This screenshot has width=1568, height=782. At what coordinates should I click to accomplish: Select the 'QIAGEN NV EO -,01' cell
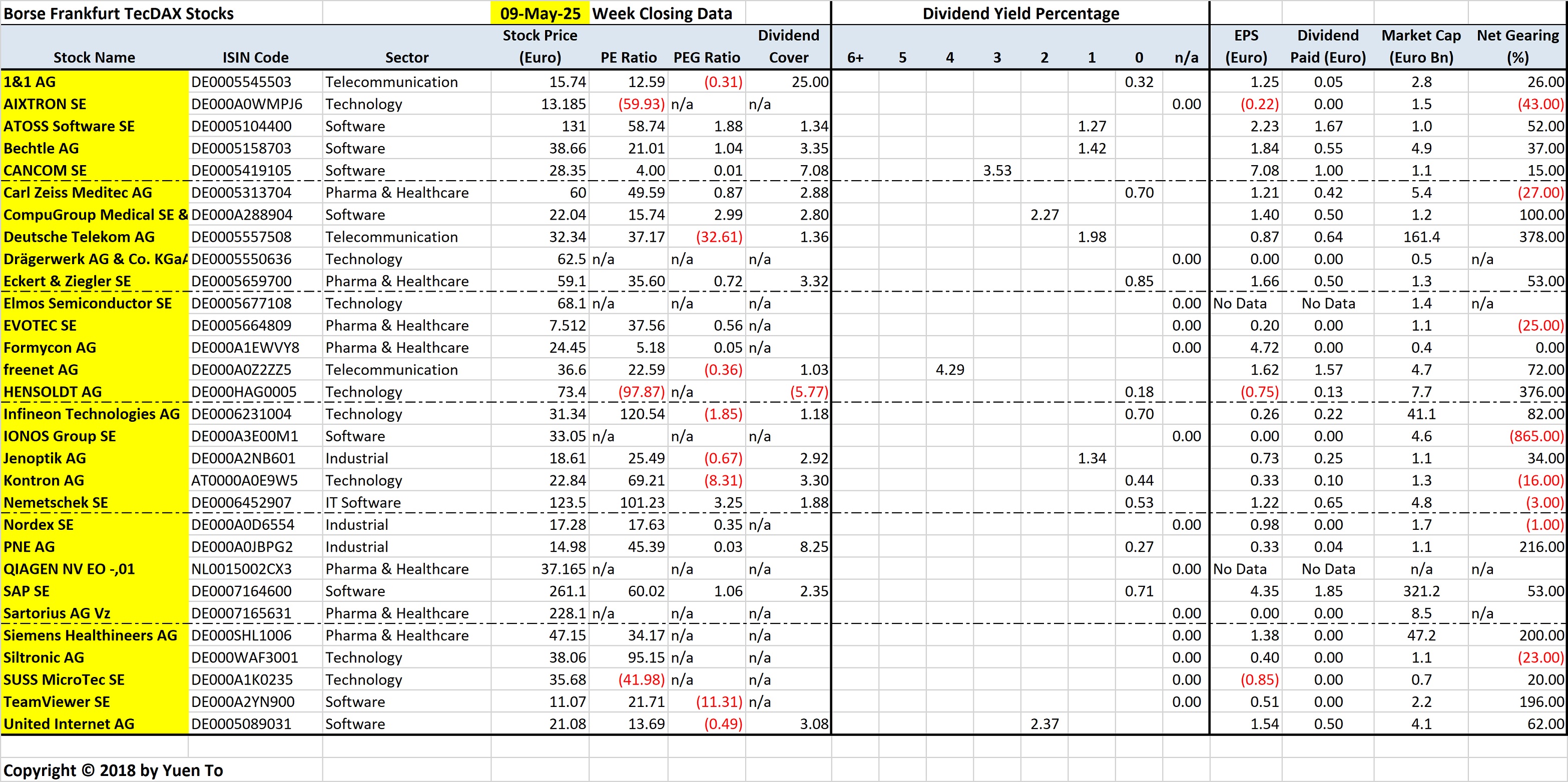point(95,569)
